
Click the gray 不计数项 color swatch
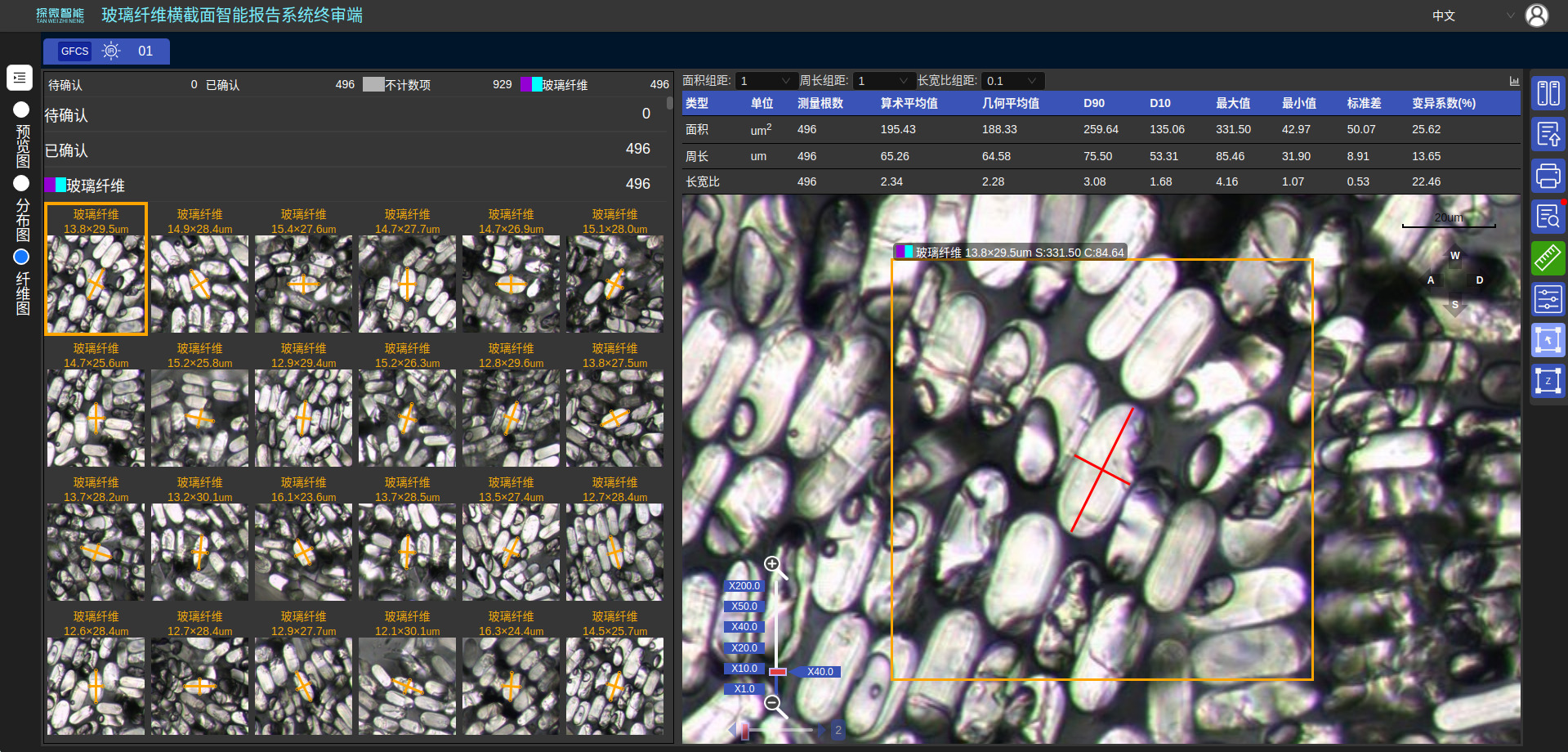pos(373,84)
